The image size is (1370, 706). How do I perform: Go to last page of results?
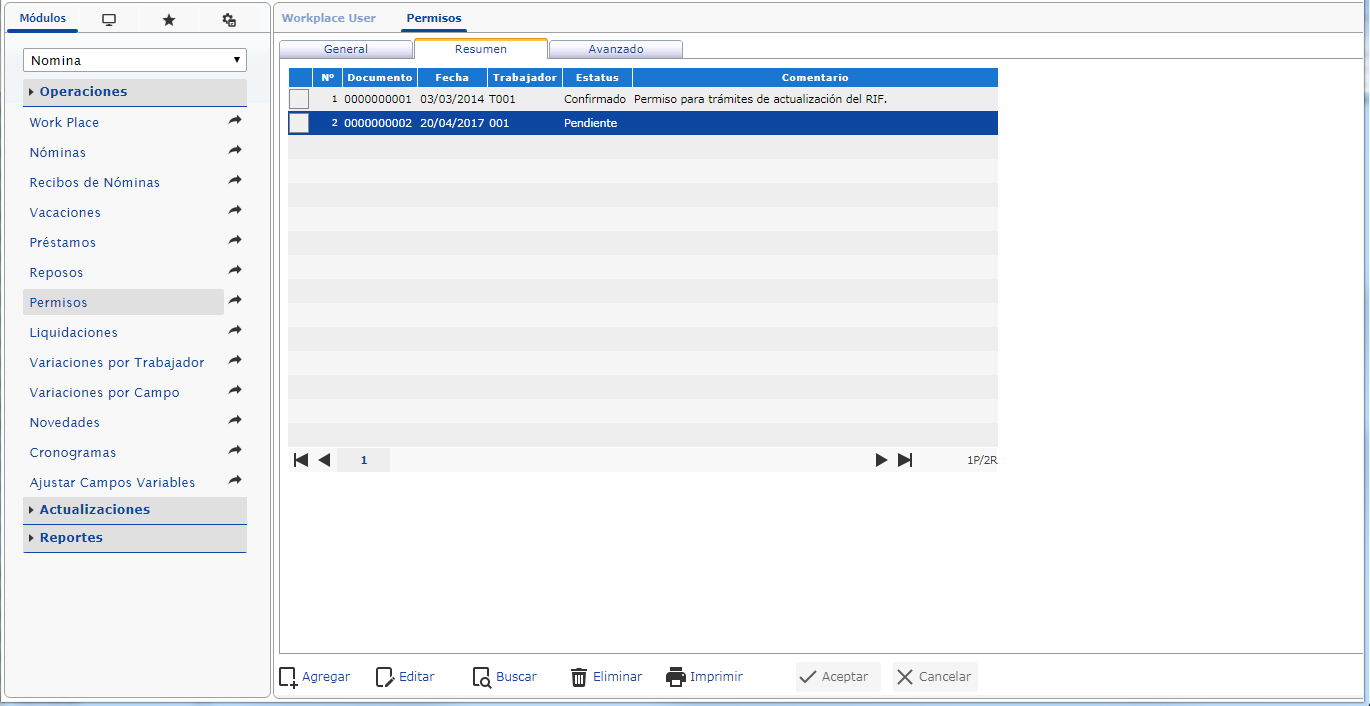(905, 460)
